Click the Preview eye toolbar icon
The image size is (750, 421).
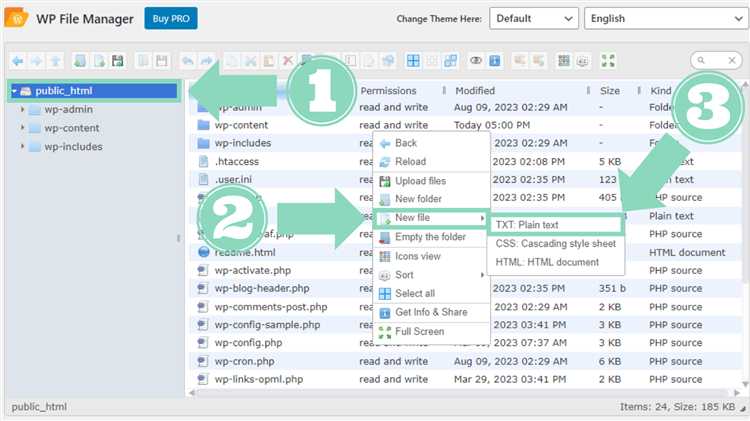coord(475,61)
